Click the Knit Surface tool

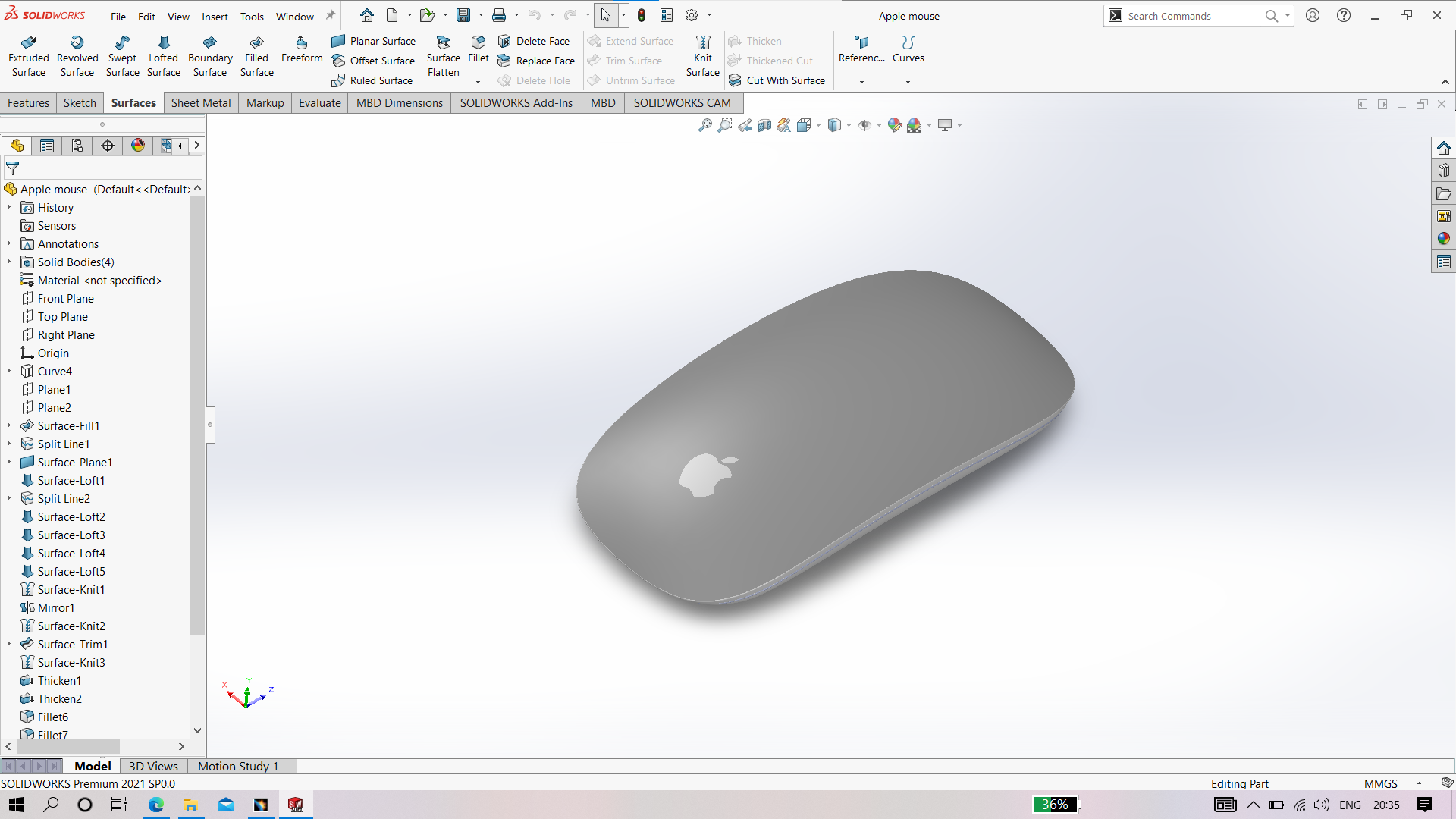(x=702, y=56)
